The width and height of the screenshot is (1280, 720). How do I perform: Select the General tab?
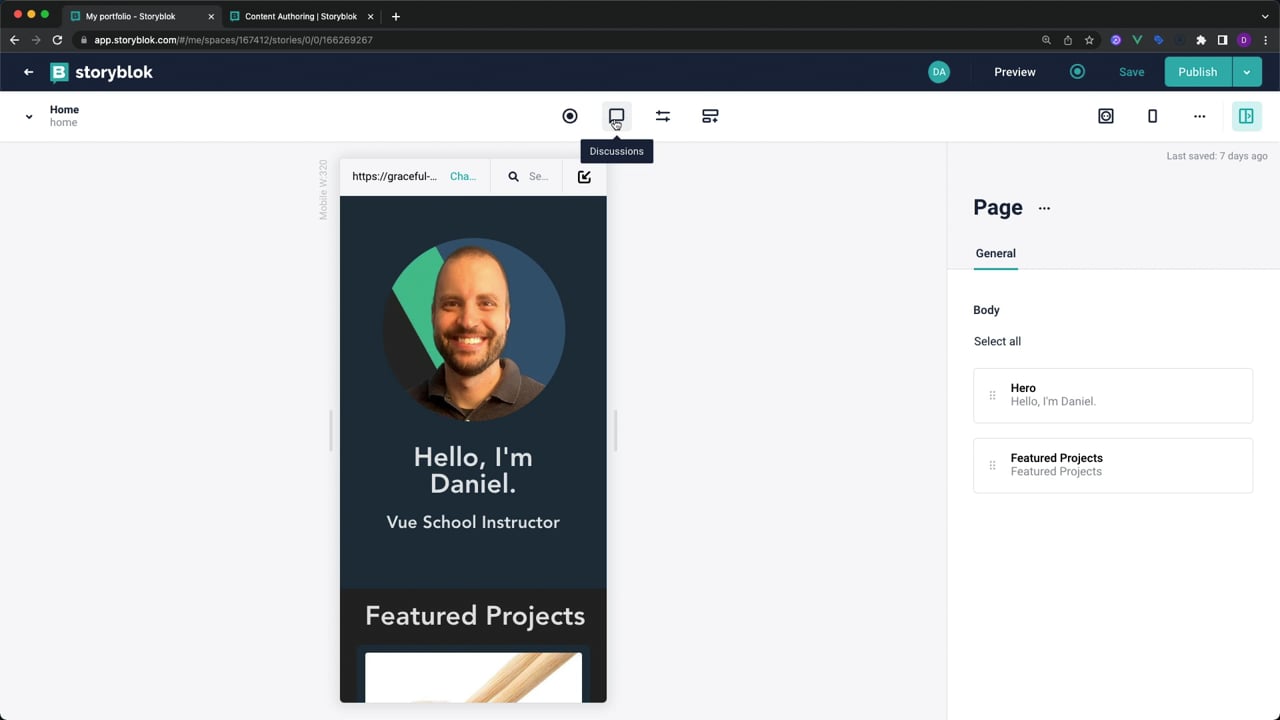tap(996, 253)
